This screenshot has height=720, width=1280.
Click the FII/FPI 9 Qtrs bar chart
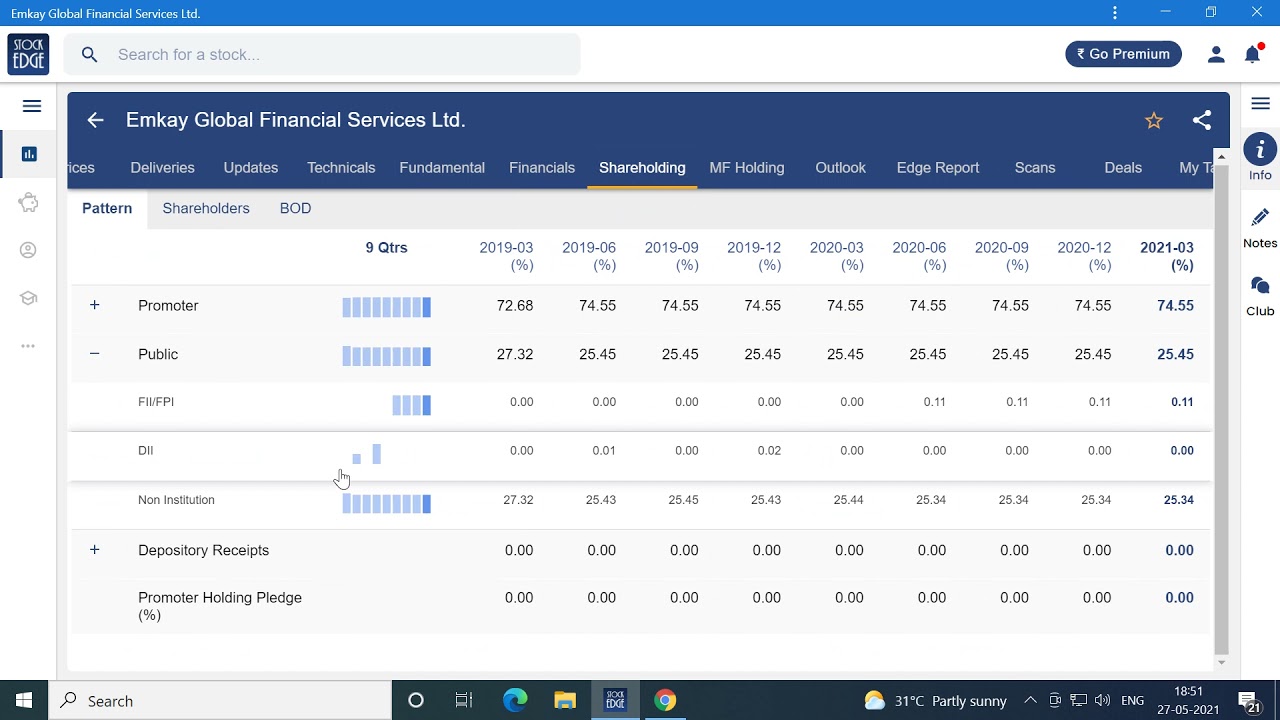tap(412, 405)
